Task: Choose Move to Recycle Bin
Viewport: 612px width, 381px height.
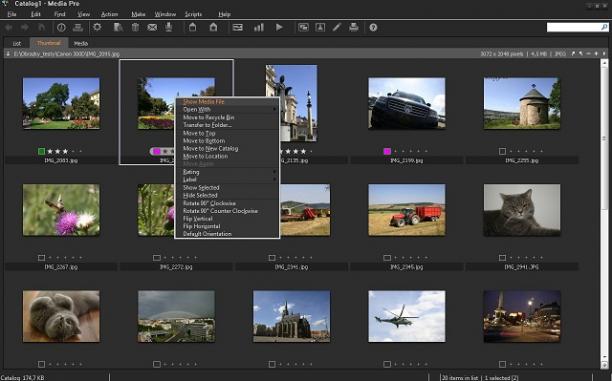Action: [x=226, y=117]
